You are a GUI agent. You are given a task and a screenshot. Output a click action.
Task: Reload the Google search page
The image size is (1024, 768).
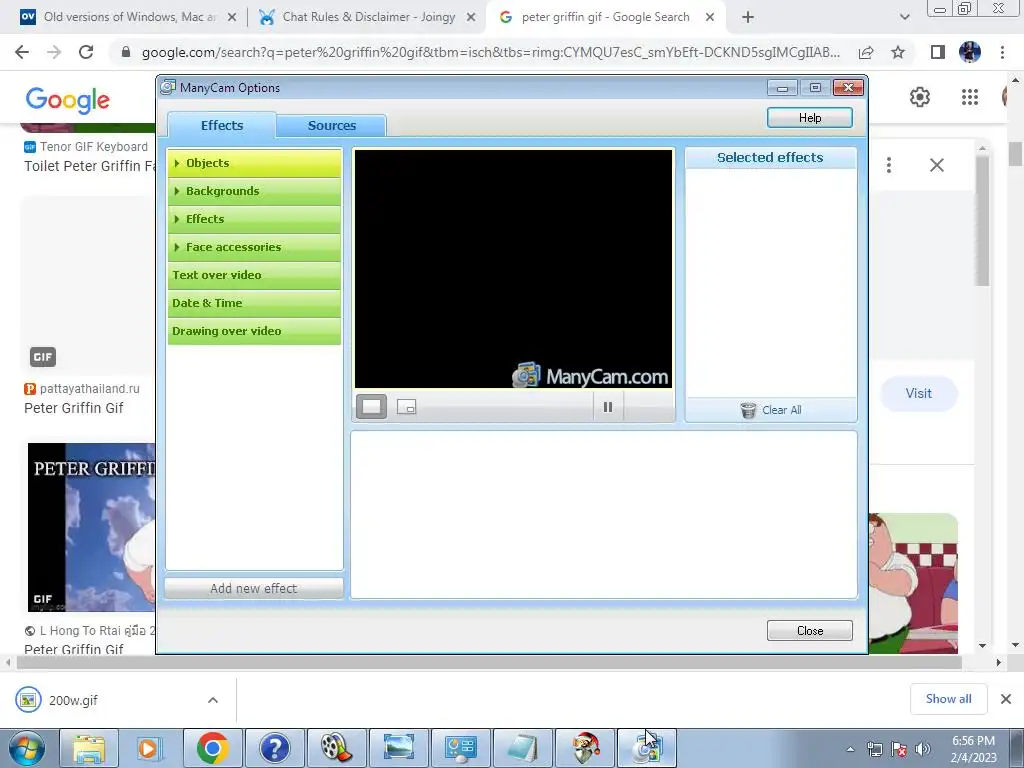click(x=86, y=52)
